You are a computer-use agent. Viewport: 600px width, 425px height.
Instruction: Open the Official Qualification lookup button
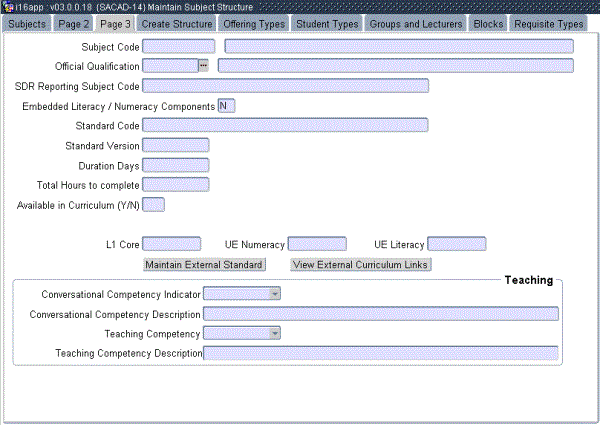(x=203, y=66)
